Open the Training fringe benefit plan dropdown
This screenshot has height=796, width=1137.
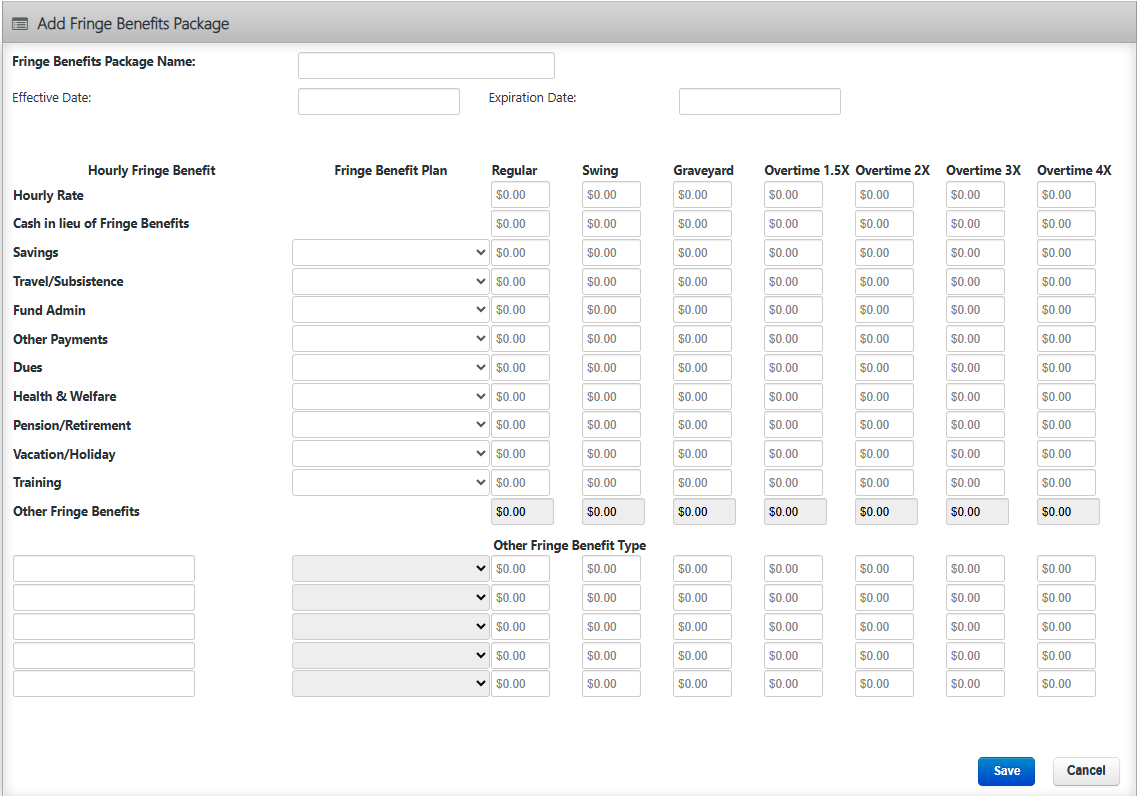tap(390, 483)
